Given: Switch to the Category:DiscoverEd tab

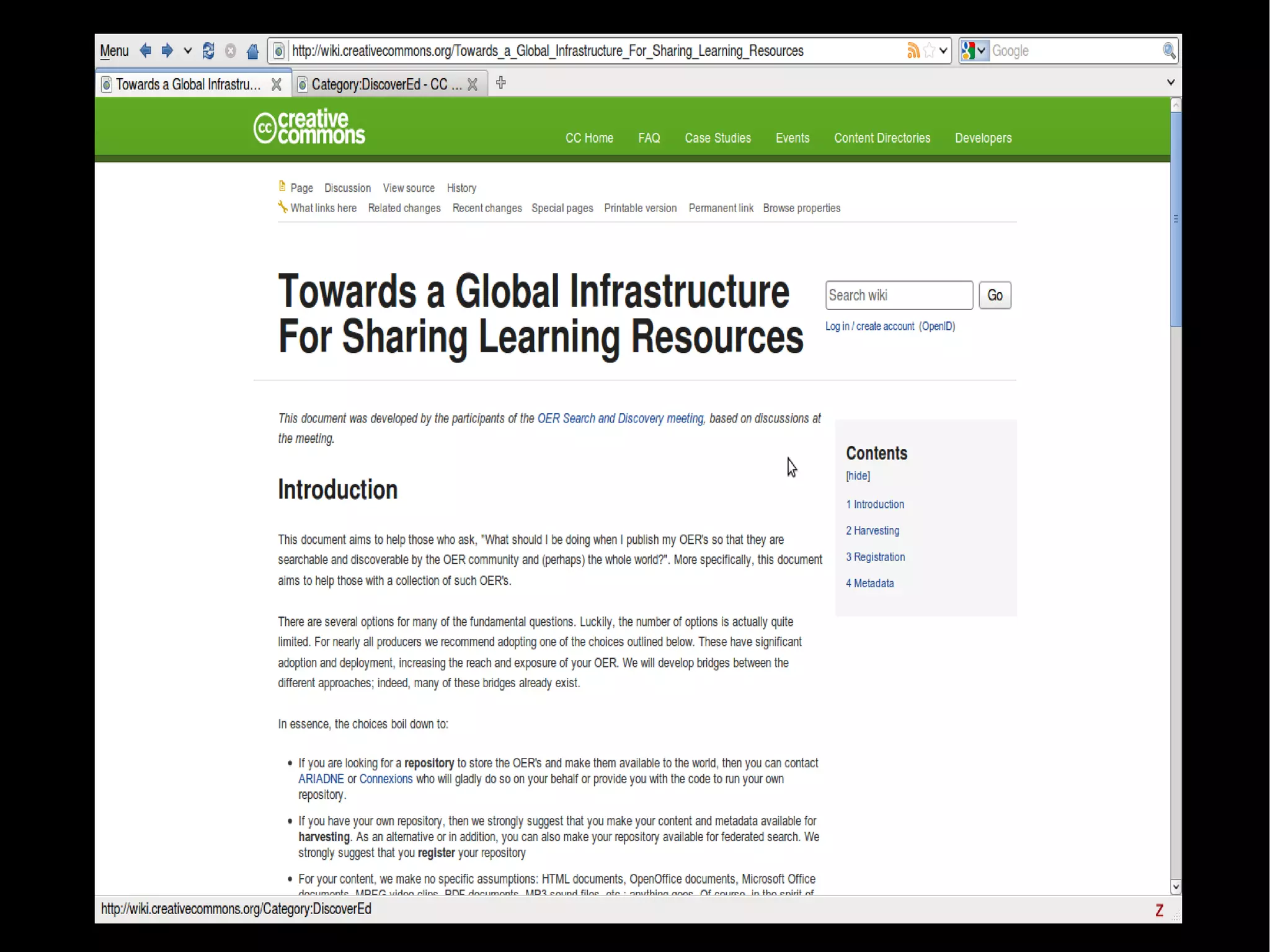Looking at the screenshot, I should 384,84.
